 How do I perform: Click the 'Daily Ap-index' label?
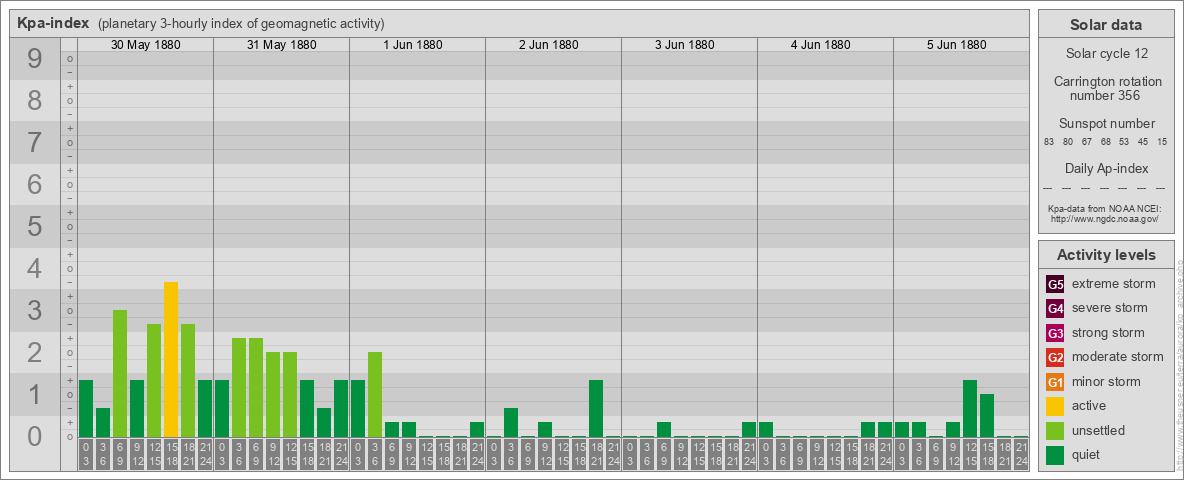(1106, 168)
